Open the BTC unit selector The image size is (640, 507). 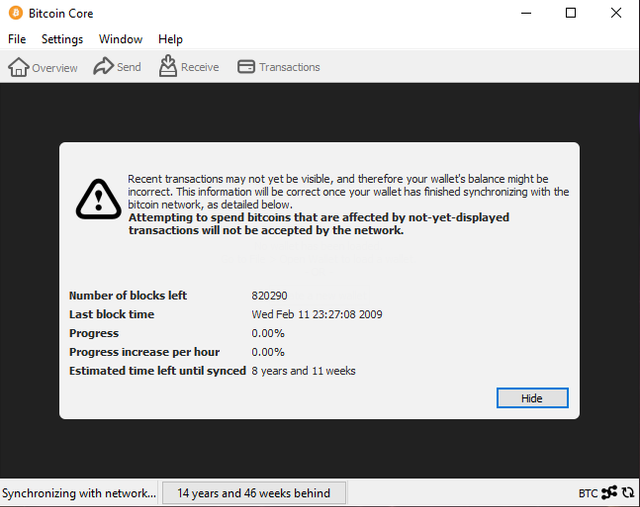pos(588,494)
